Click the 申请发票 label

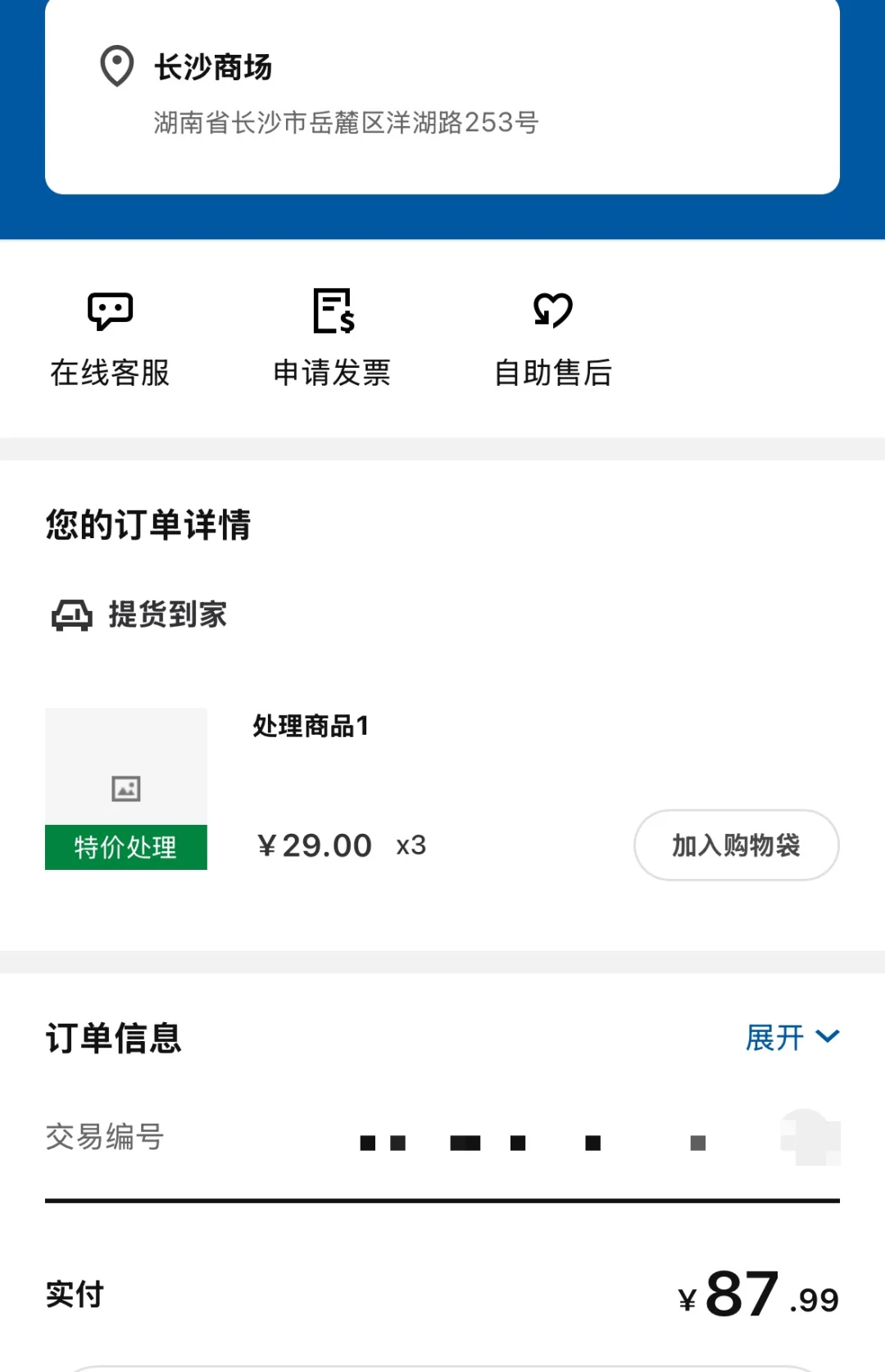[332, 373]
